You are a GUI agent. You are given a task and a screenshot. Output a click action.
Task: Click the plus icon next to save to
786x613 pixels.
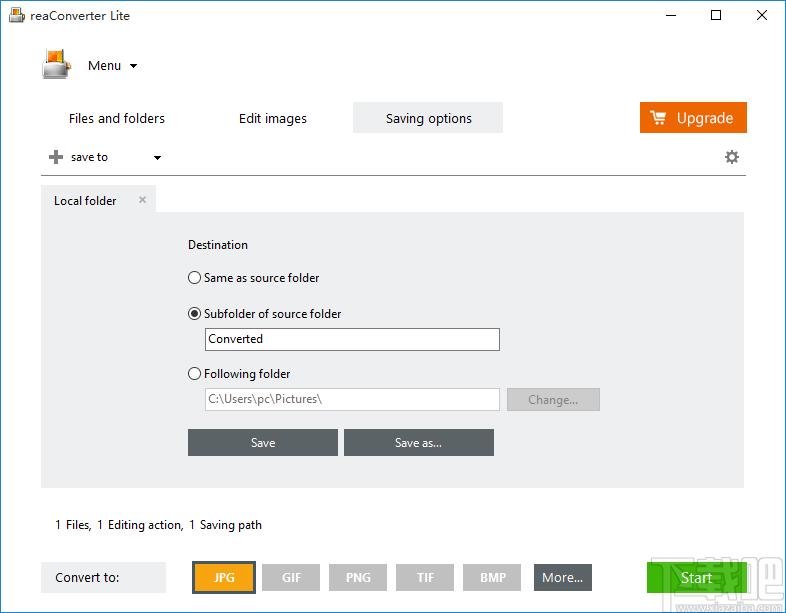click(x=56, y=157)
